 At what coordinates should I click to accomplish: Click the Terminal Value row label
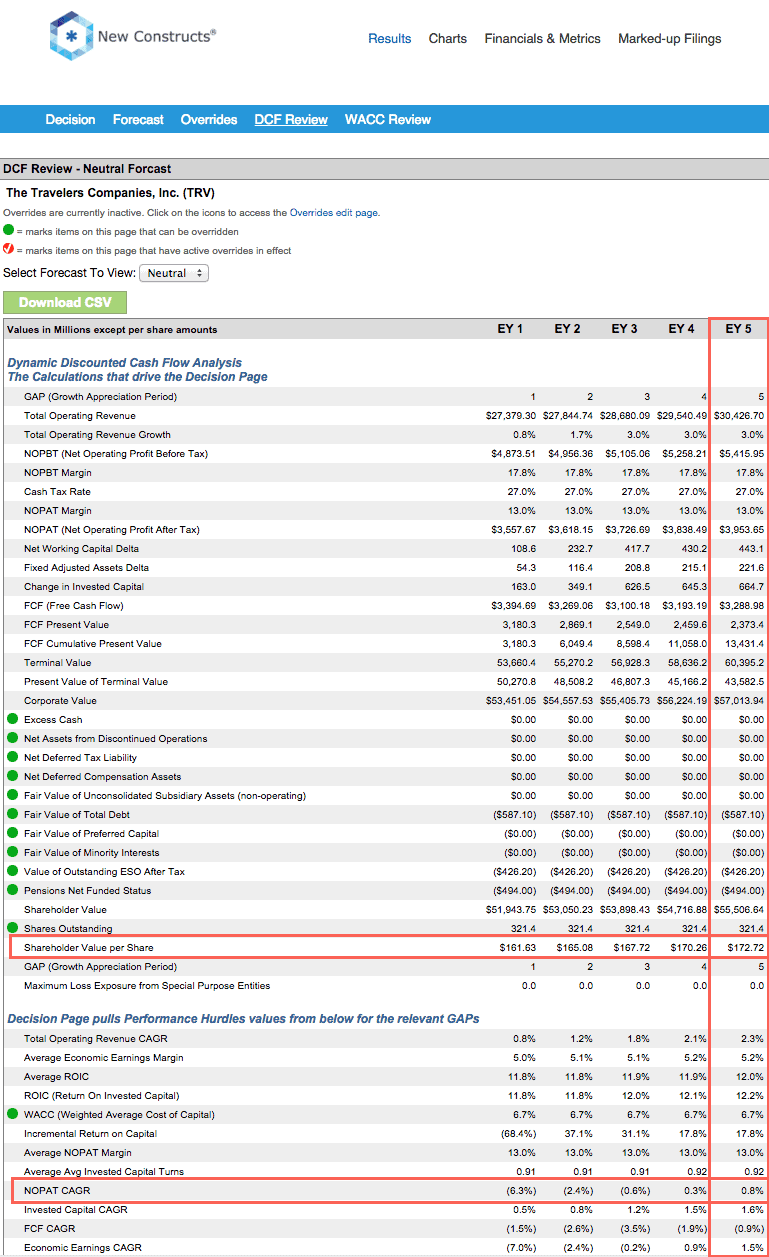[x=57, y=662]
